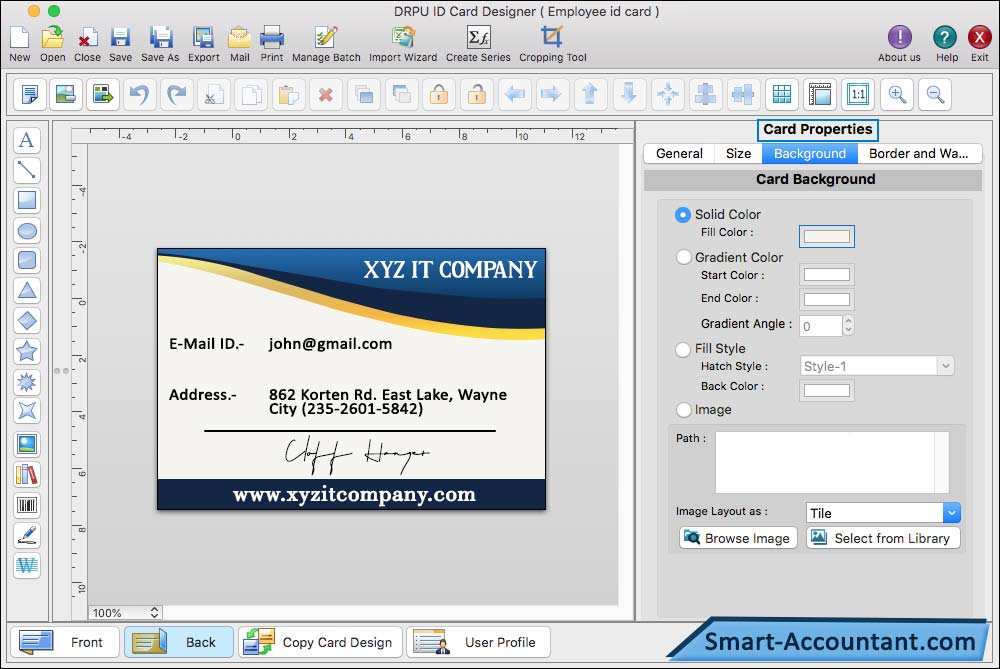This screenshot has width=1000, height=669.
Task: Open the Hatch Style dropdown
Action: pyautogui.click(x=877, y=366)
